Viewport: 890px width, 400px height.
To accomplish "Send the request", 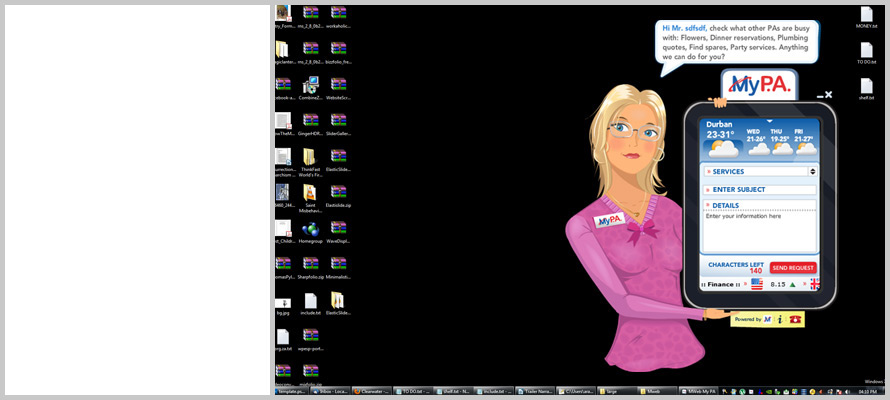I will coord(793,268).
